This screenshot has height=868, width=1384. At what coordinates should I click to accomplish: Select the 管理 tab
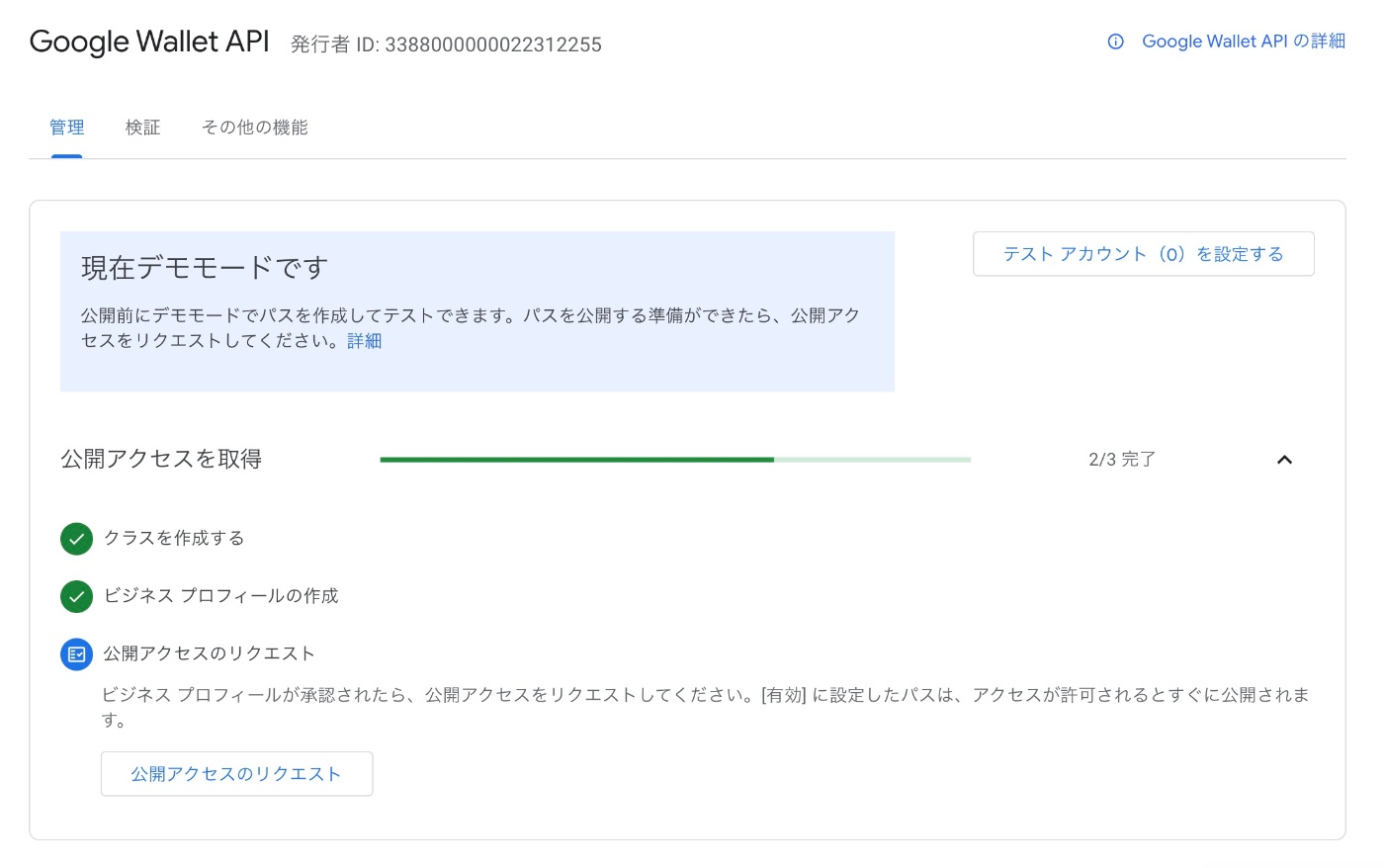(x=66, y=128)
